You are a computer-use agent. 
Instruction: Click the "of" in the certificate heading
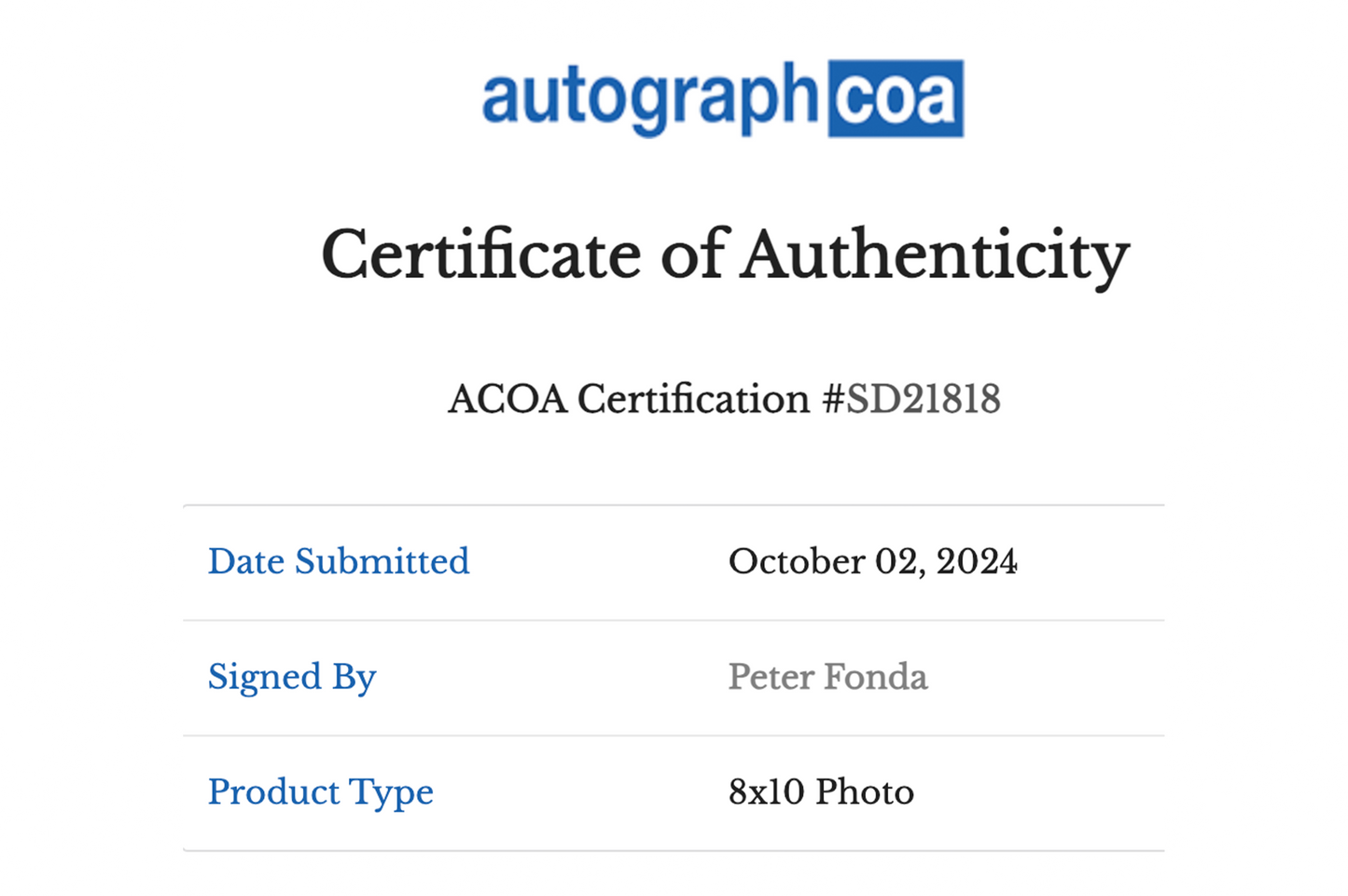[x=691, y=254]
